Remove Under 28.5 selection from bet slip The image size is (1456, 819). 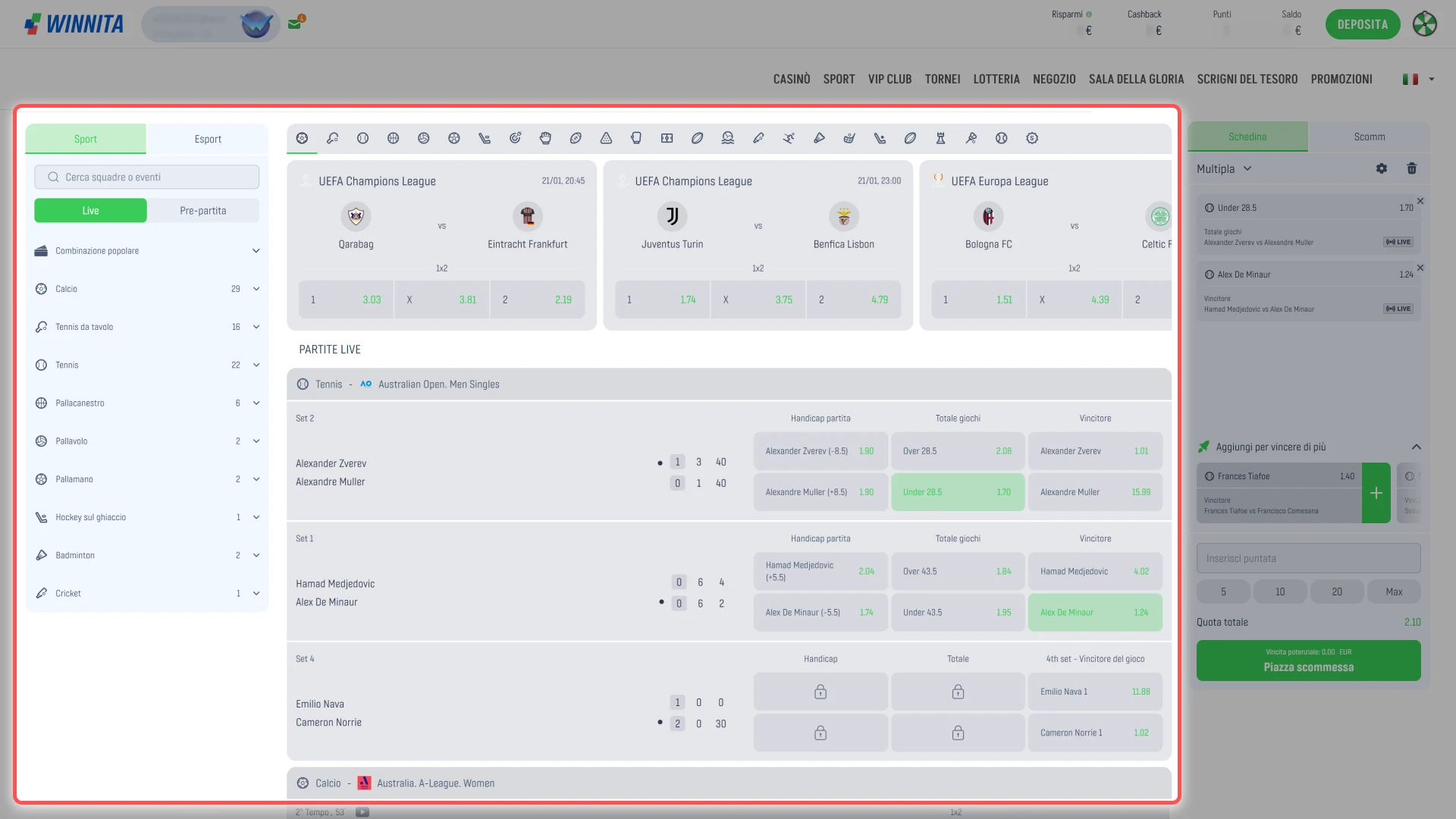pyautogui.click(x=1420, y=201)
